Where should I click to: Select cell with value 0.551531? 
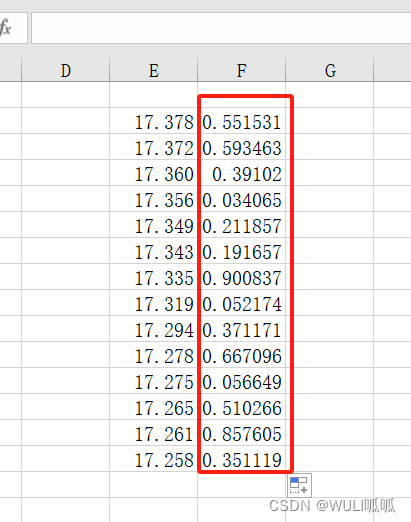(x=242, y=121)
